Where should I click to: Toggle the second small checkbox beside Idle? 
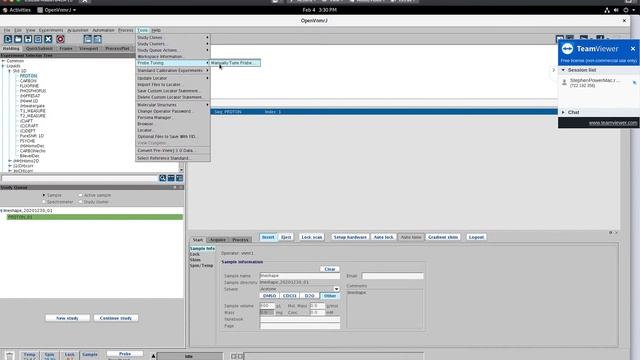click(240, 356)
